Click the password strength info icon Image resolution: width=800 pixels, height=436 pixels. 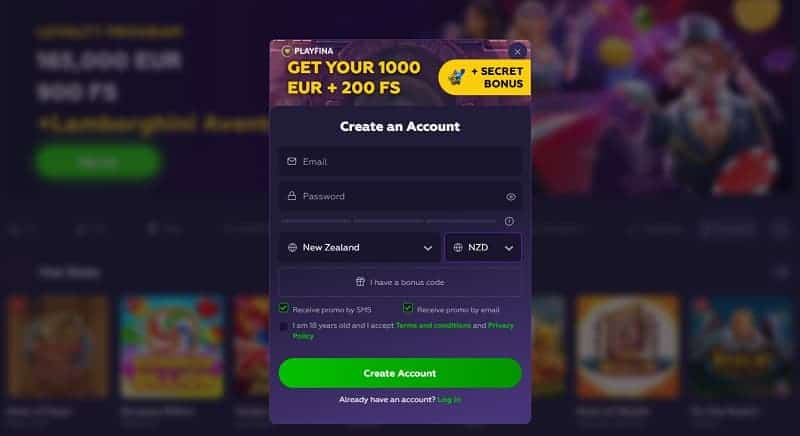click(509, 221)
